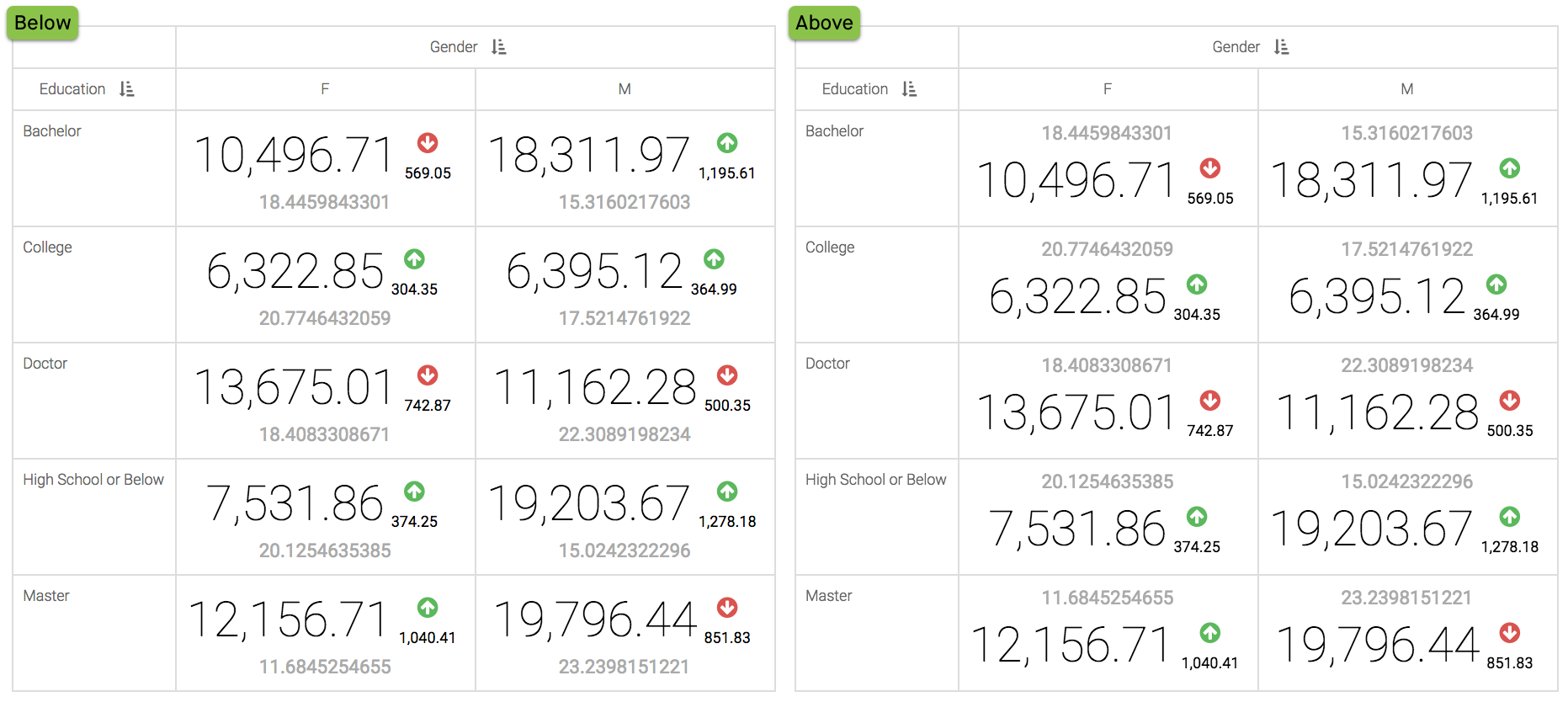Viewport: 1568px width, 702px height.
Task: Click the green up arrow beside 12,156.71 in Below table
Action: click(x=428, y=608)
